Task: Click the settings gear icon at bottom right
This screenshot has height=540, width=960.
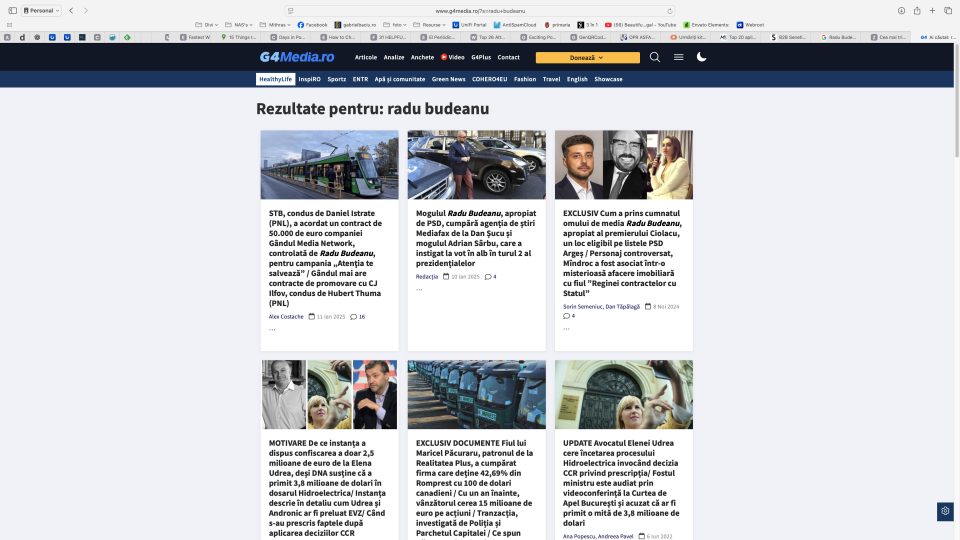Action: [x=944, y=511]
